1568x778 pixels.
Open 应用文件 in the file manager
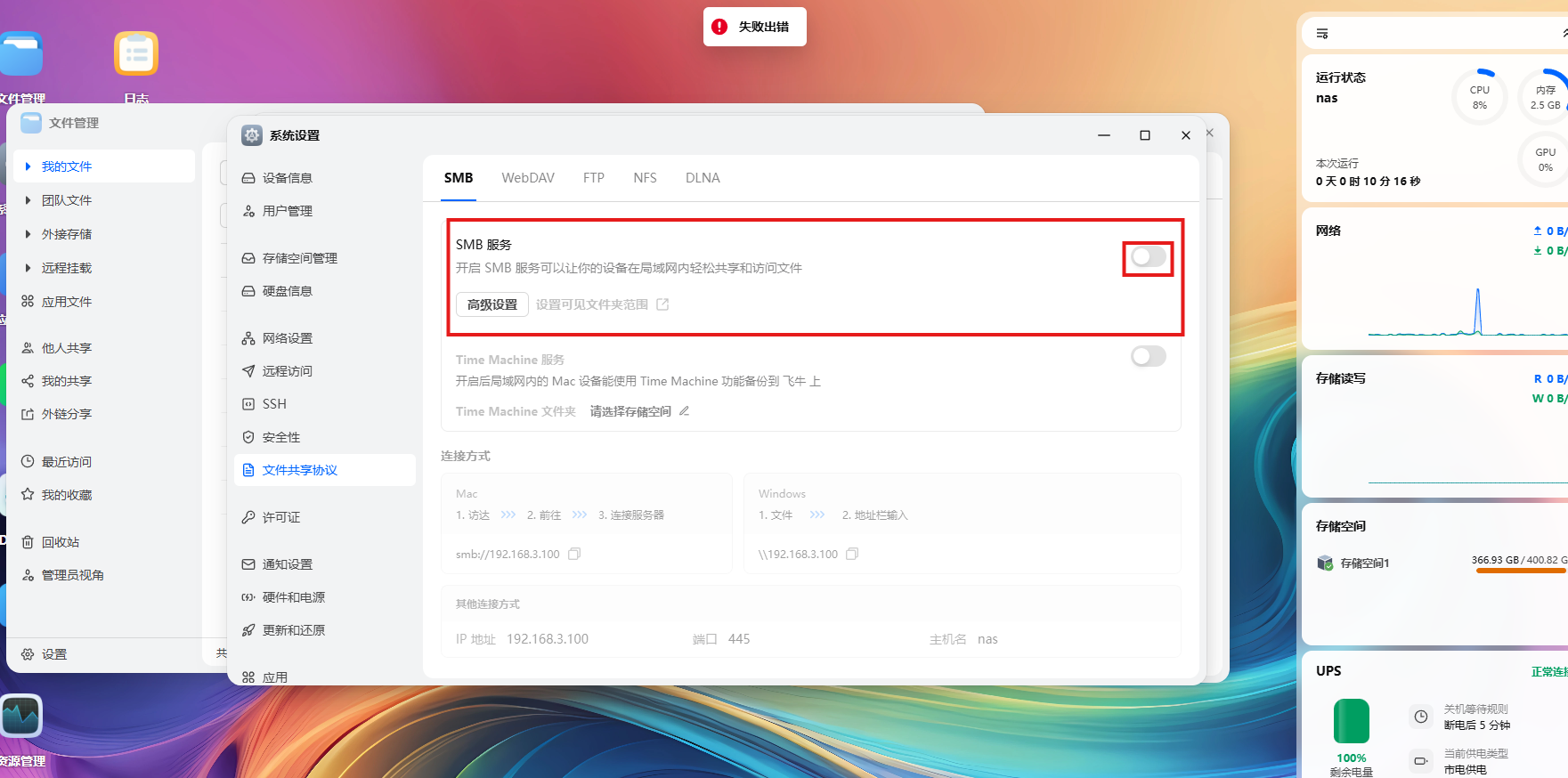[104, 302]
